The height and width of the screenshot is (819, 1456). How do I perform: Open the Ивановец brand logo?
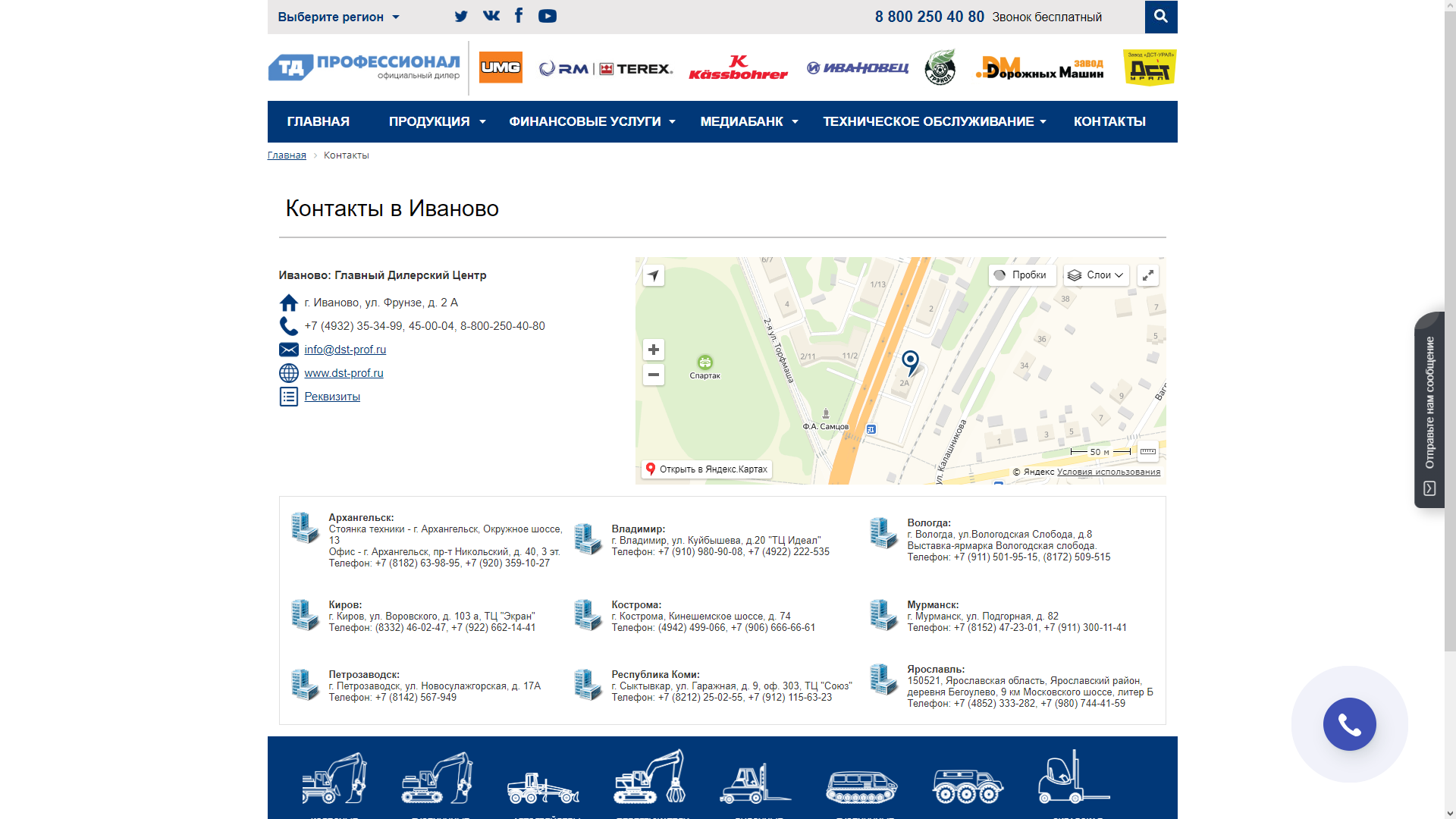[858, 68]
